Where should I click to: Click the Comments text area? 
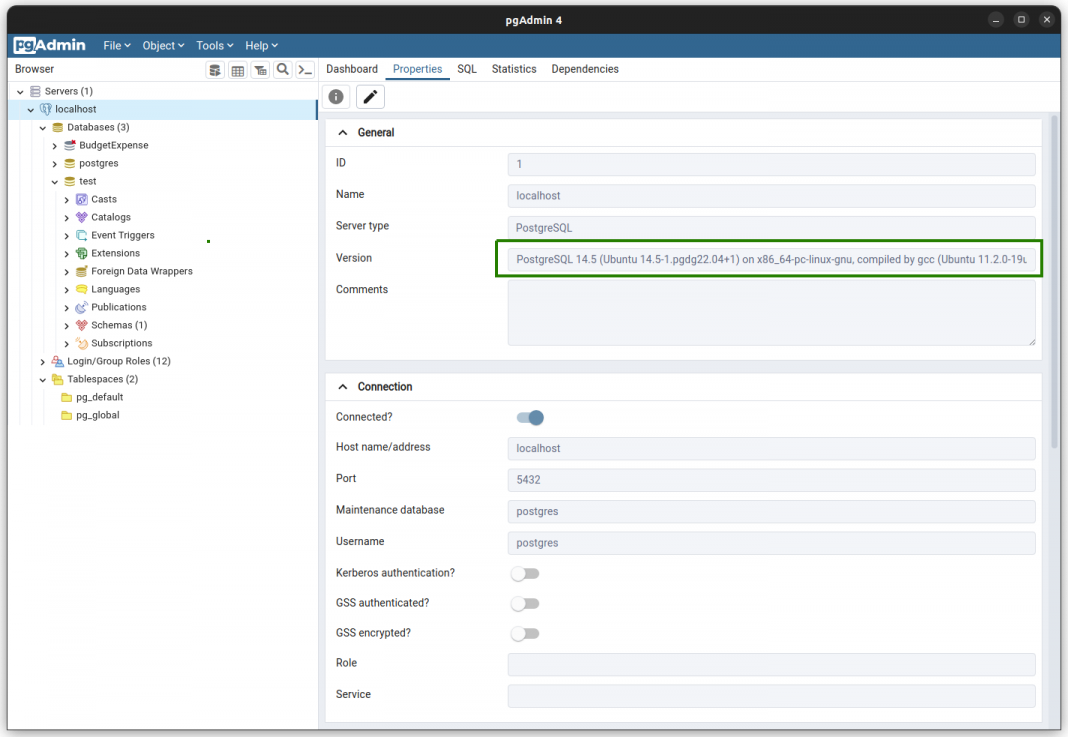coord(771,313)
